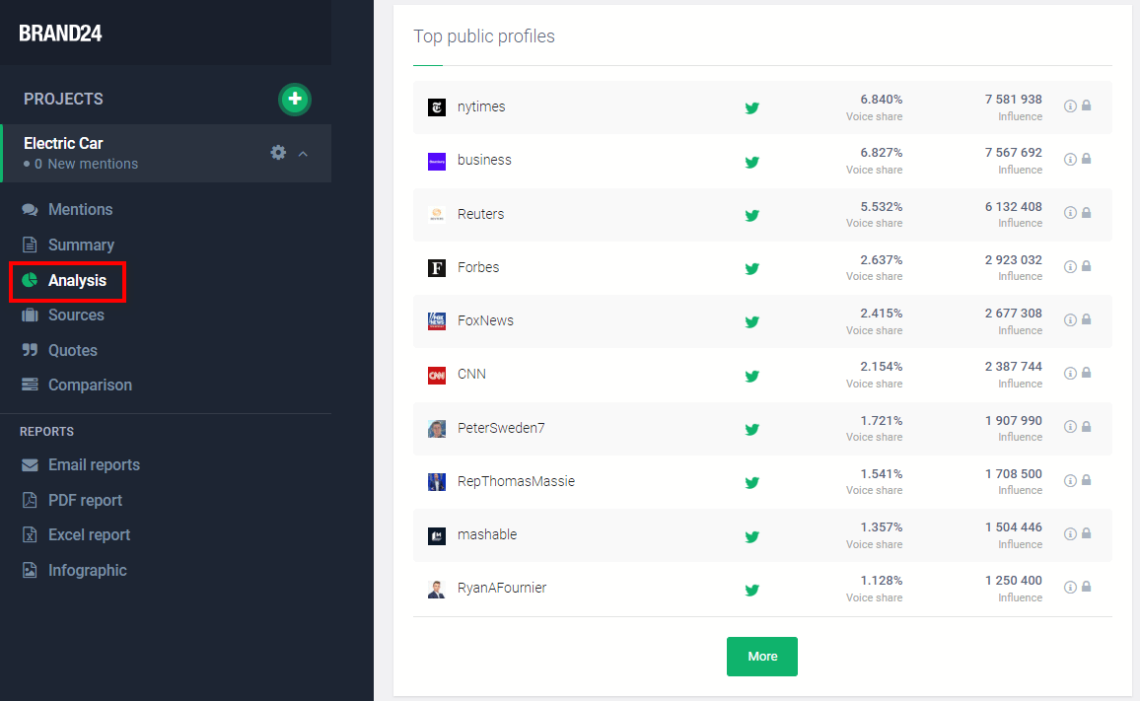Click the lock icon in RepThomasMassie row
The height and width of the screenshot is (701, 1140).
(x=1086, y=480)
